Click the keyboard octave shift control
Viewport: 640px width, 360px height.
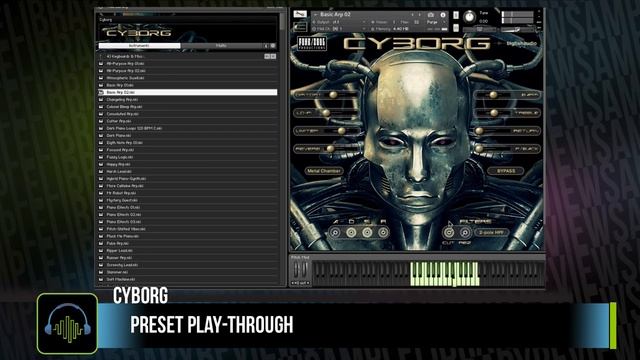pyautogui.click(x=300, y=283)
